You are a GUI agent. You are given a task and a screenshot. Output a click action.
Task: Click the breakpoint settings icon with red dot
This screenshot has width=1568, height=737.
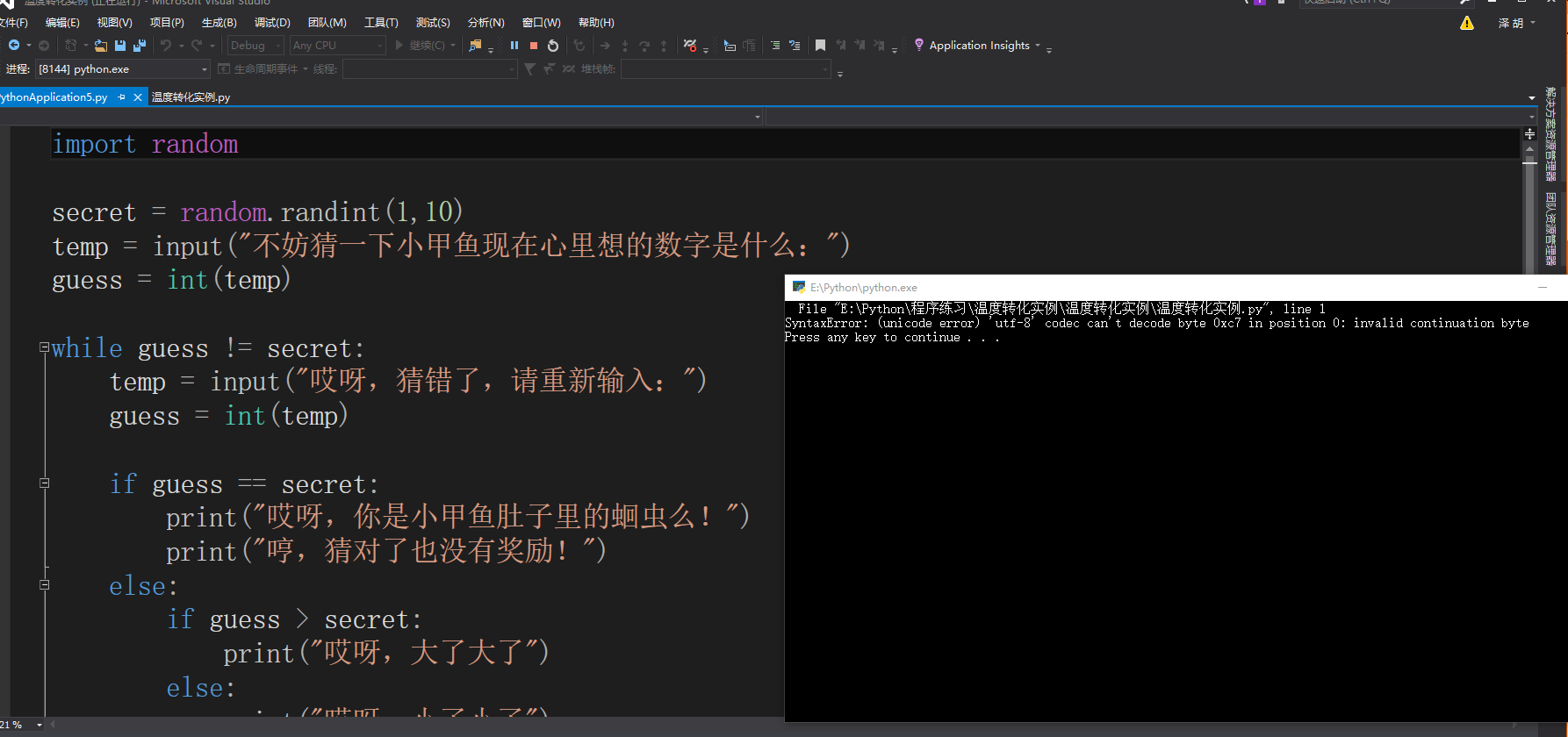pos(691,46)
